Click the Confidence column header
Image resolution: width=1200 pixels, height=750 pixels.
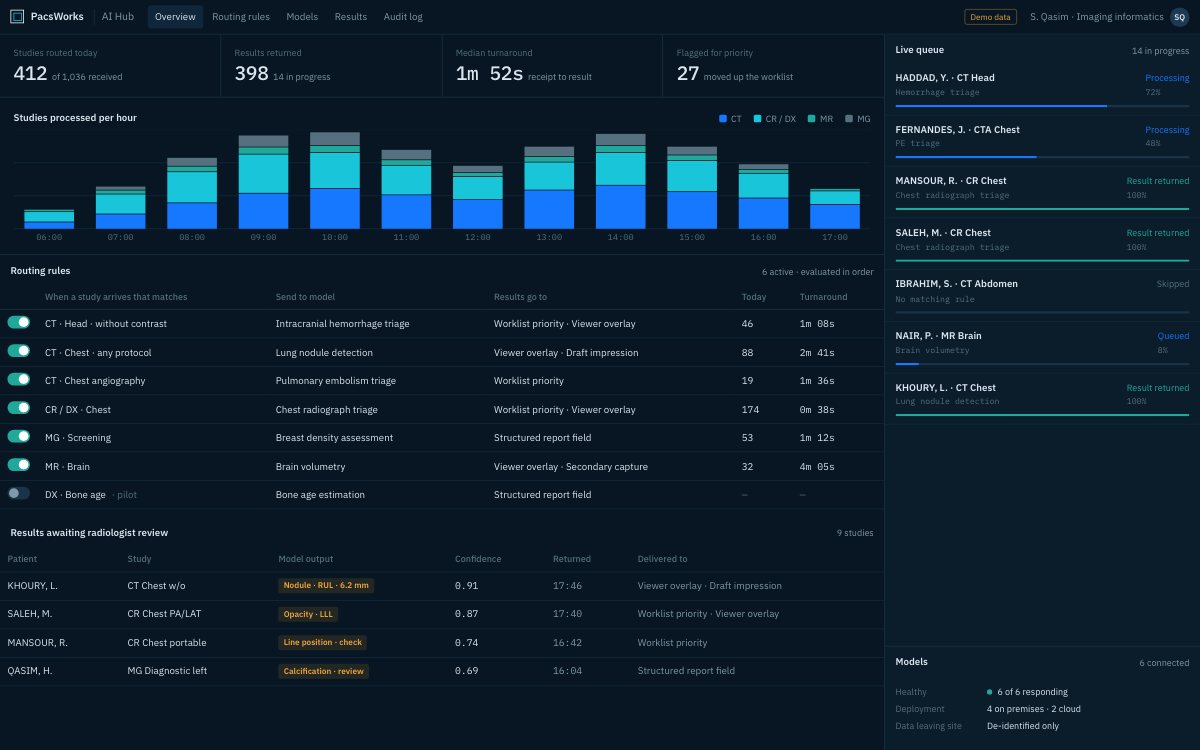(478, 559)
